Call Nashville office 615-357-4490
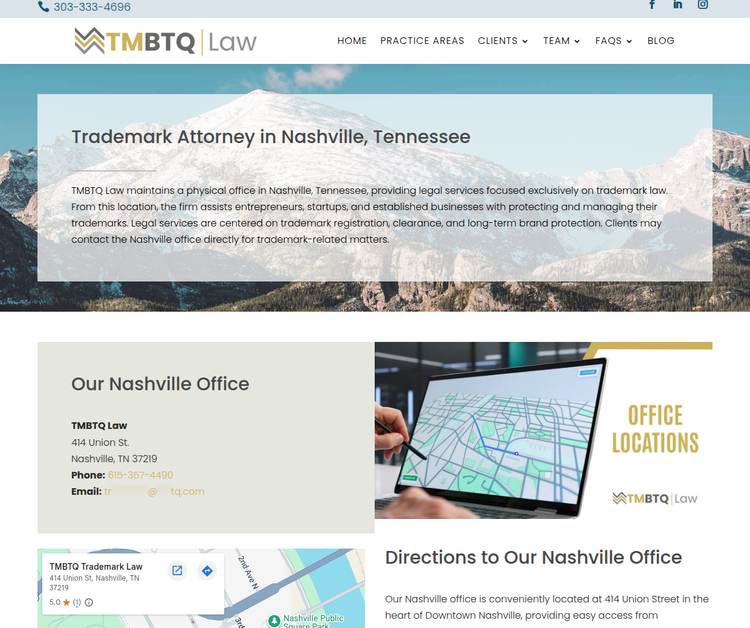This screenshot has width=750, height=628. (140, 475)
